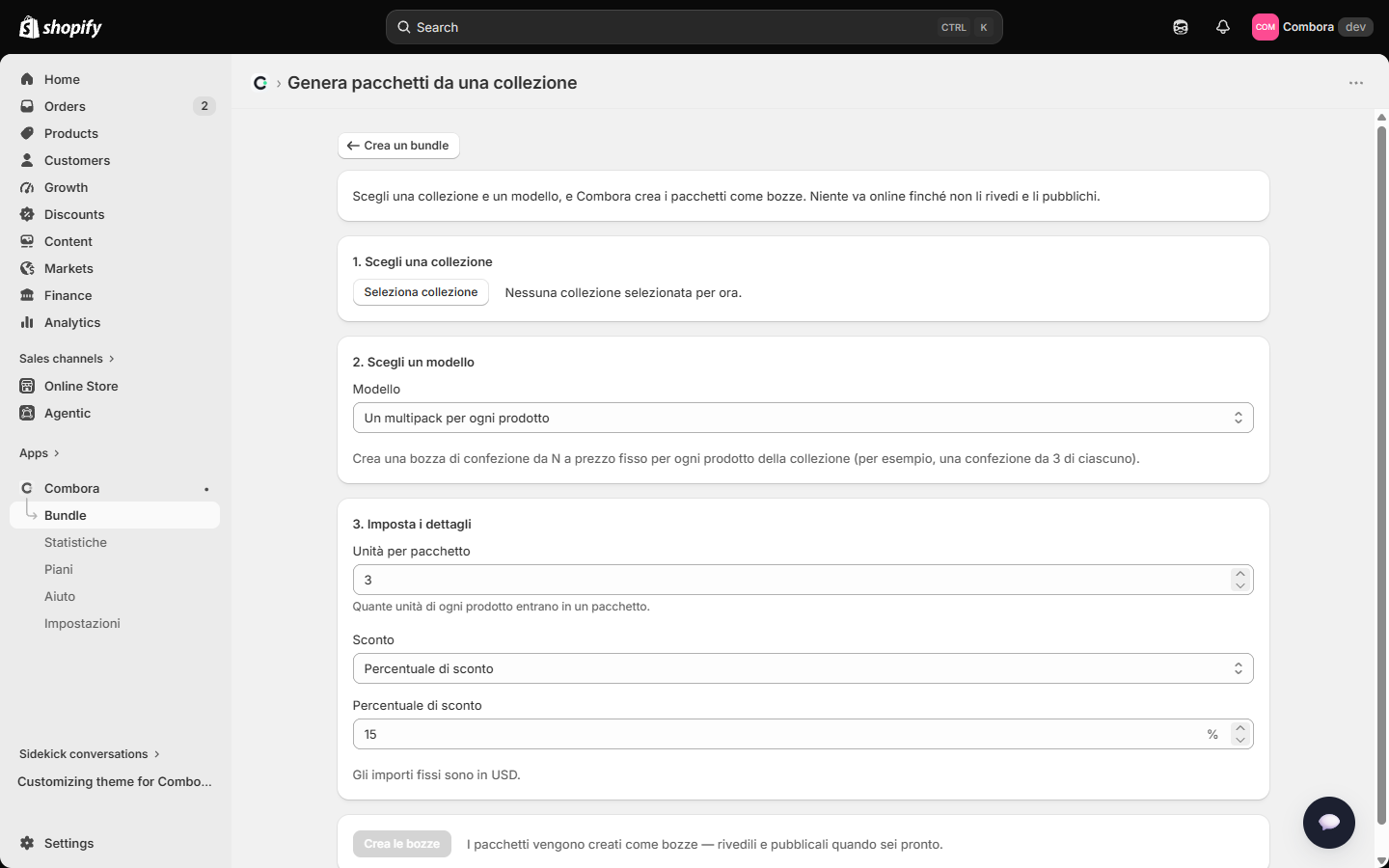Expand Sidekick conversations
1389x868 pixels.
click(90, 754)
